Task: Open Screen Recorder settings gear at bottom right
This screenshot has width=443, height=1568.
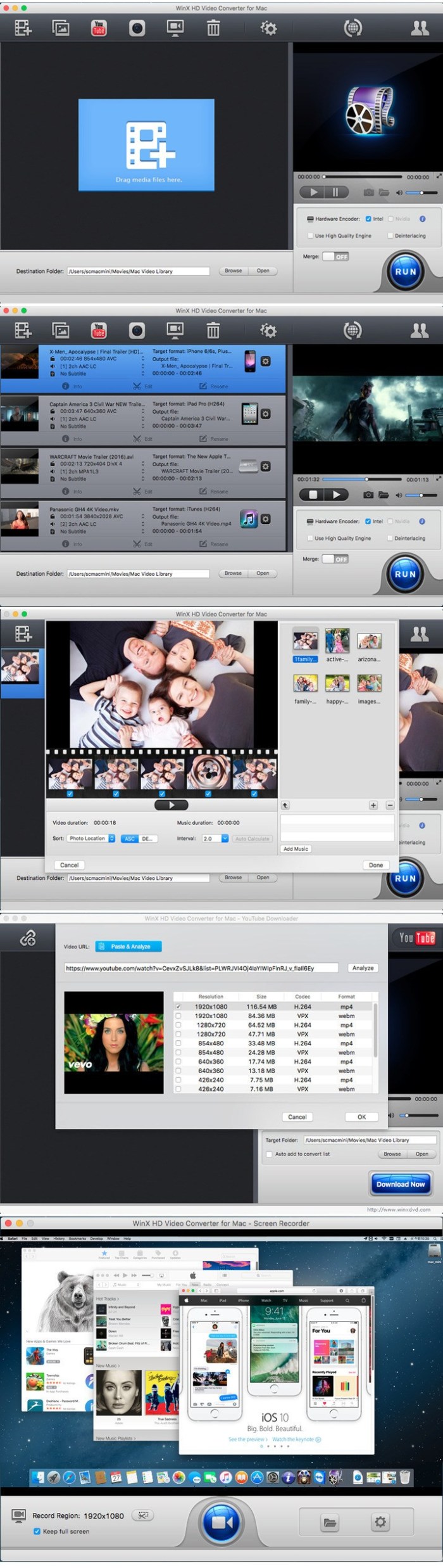Action: 380,1522
